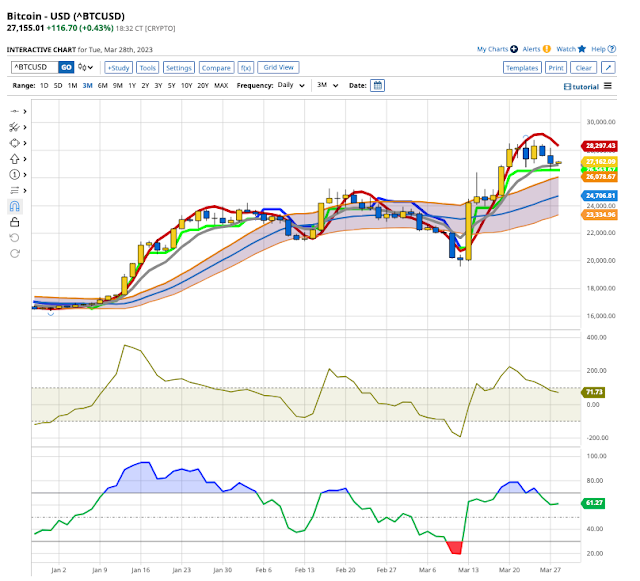This screenshot has height=581, width=640.
Task: Select the 20Y range
Action: (203, 86)
